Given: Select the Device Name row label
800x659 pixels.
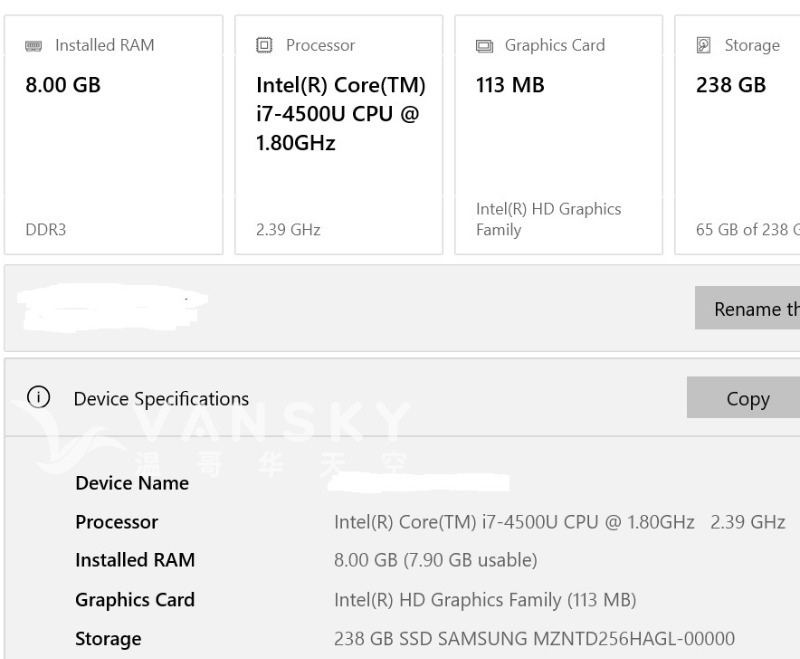Looking at the screenshot, I should (132, 483).
